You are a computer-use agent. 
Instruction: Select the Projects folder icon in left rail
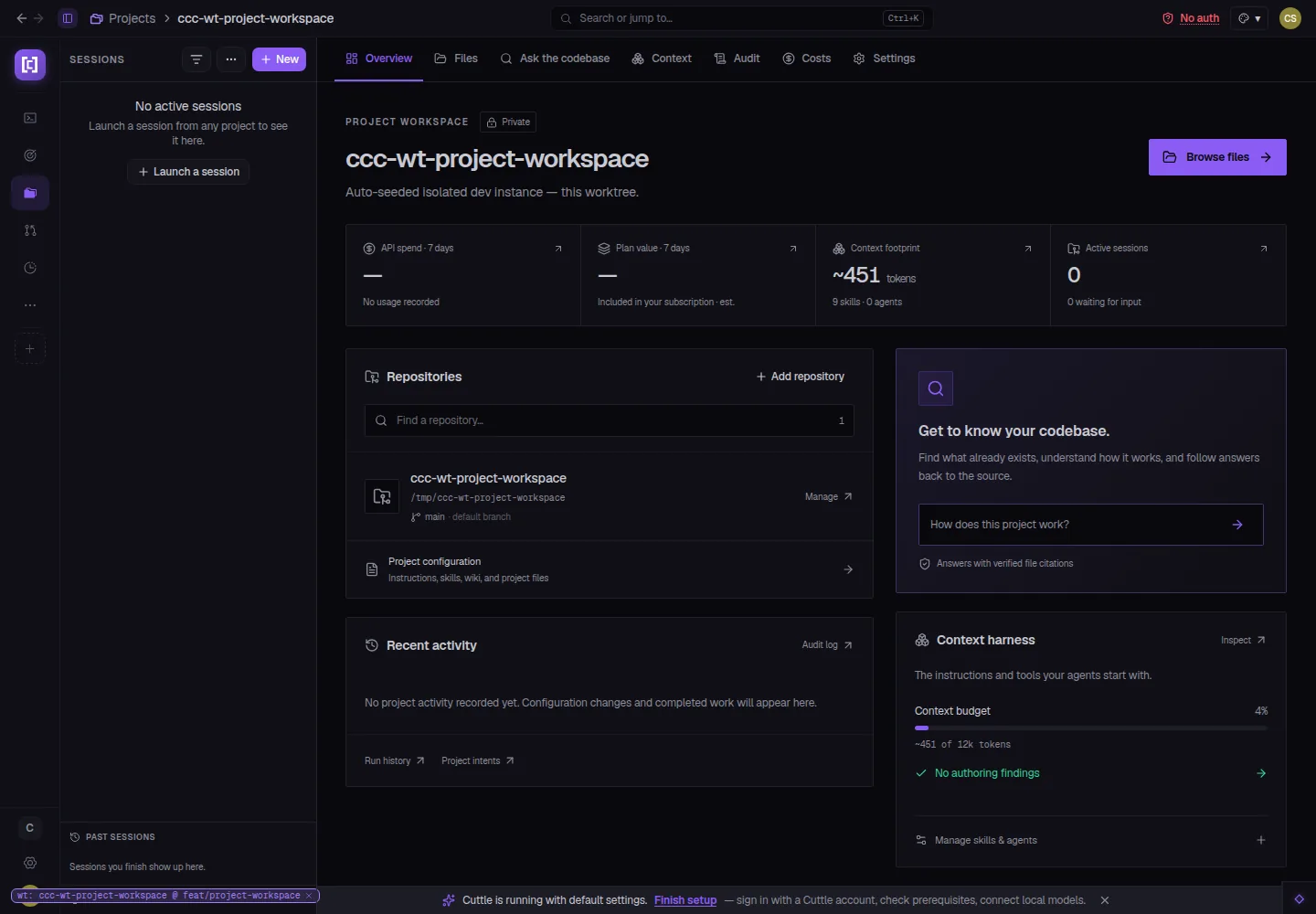[30, 193]
